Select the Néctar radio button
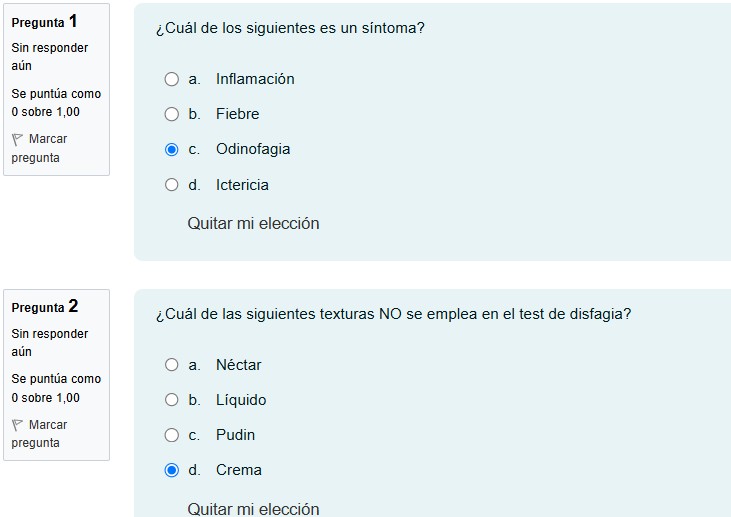 coord(171,365)
